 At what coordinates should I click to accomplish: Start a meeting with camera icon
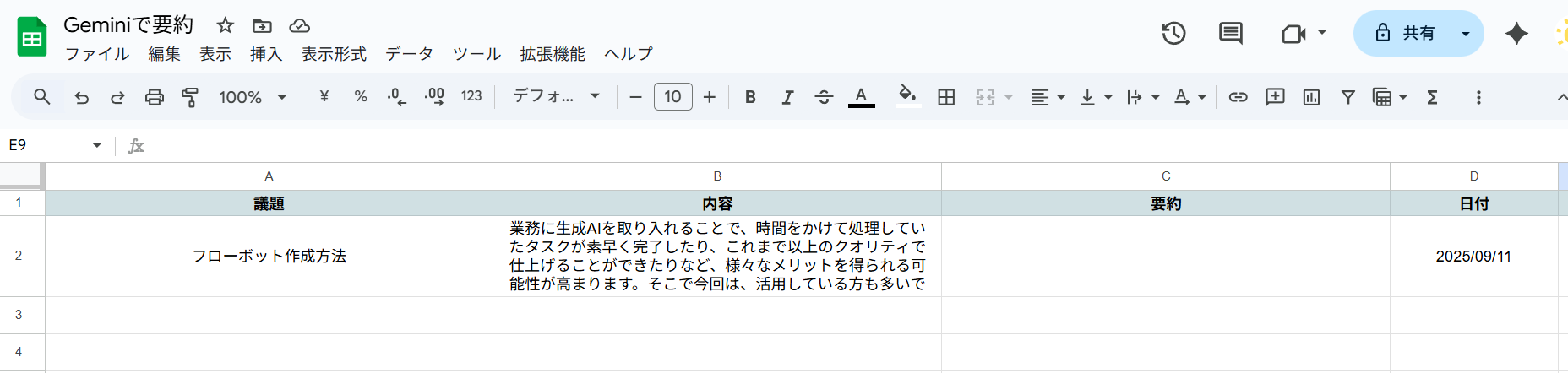(1293, 34)
